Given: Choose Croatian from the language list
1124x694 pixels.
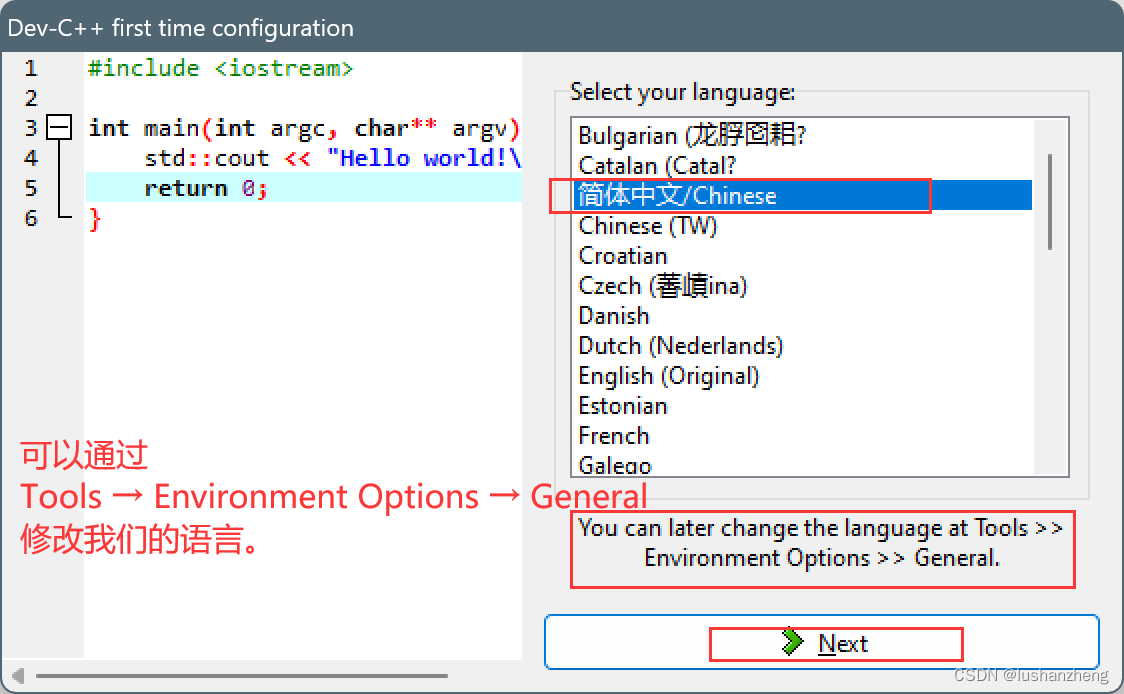Looking at the screenshot, I should [804, 255].
